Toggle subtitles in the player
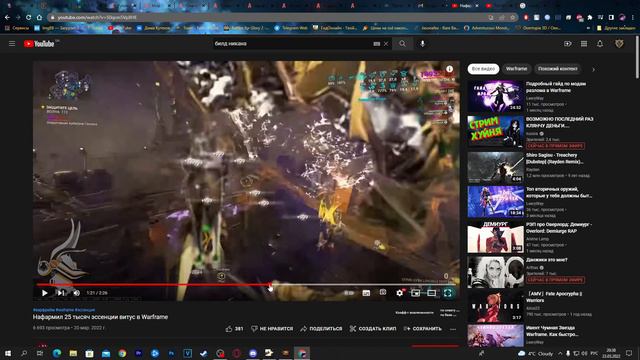The width and height of the screenshot is (640, 360). point(366,293)
